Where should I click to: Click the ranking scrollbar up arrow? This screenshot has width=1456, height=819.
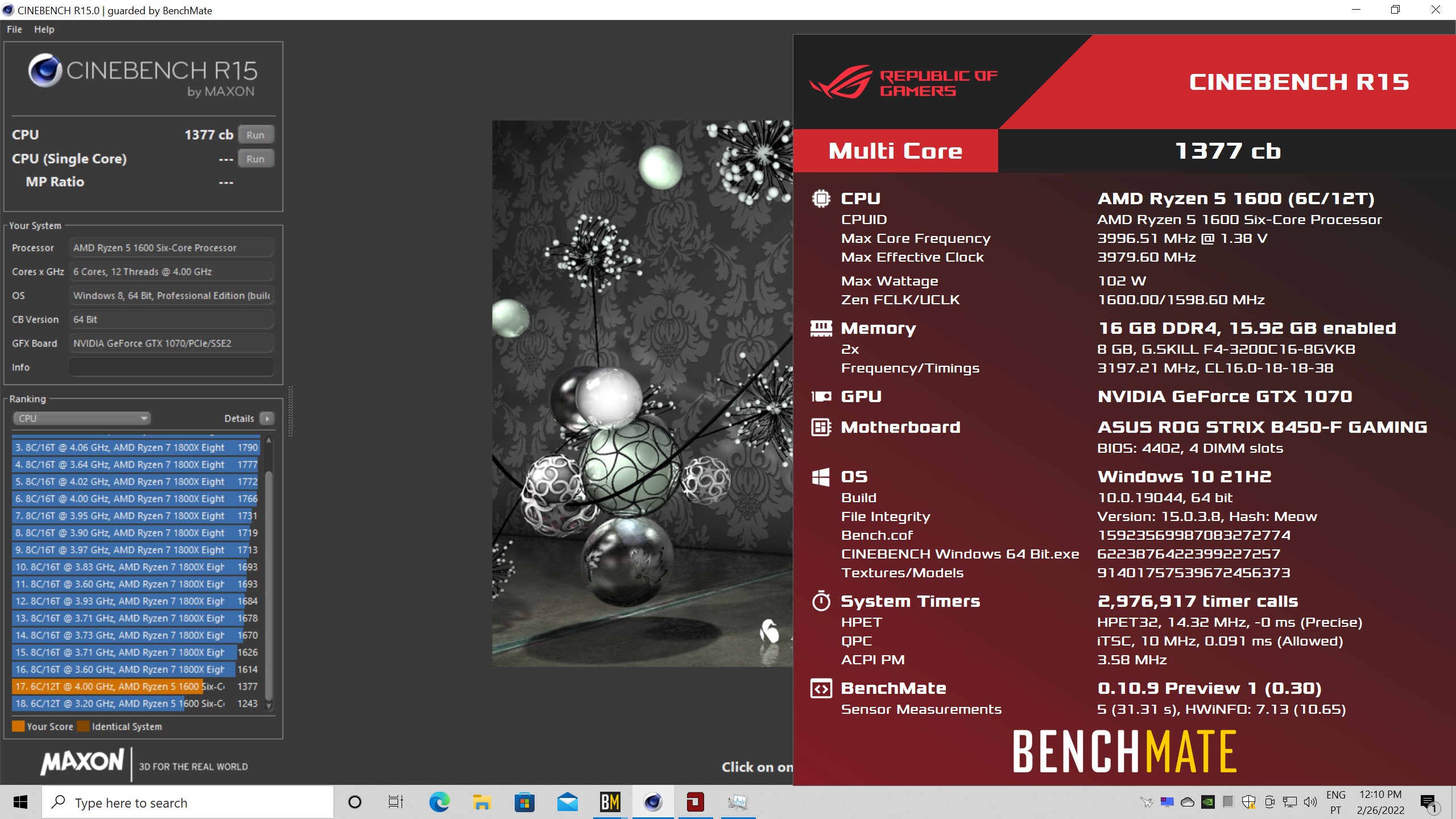click(269, 440)
